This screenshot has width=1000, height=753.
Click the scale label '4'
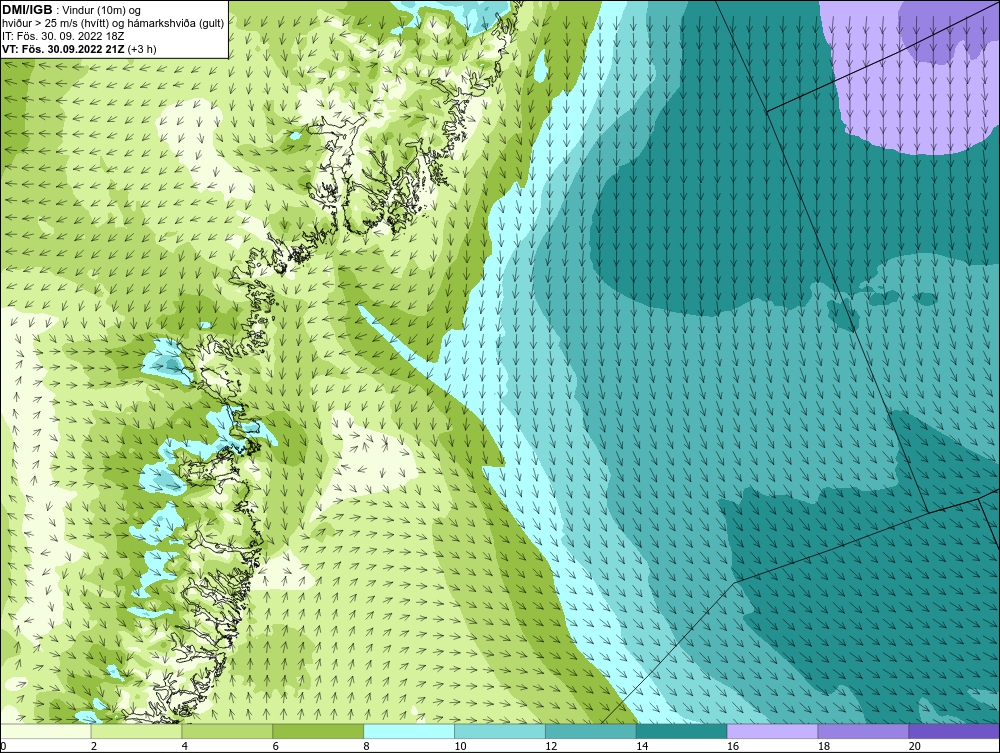point(185,746)
